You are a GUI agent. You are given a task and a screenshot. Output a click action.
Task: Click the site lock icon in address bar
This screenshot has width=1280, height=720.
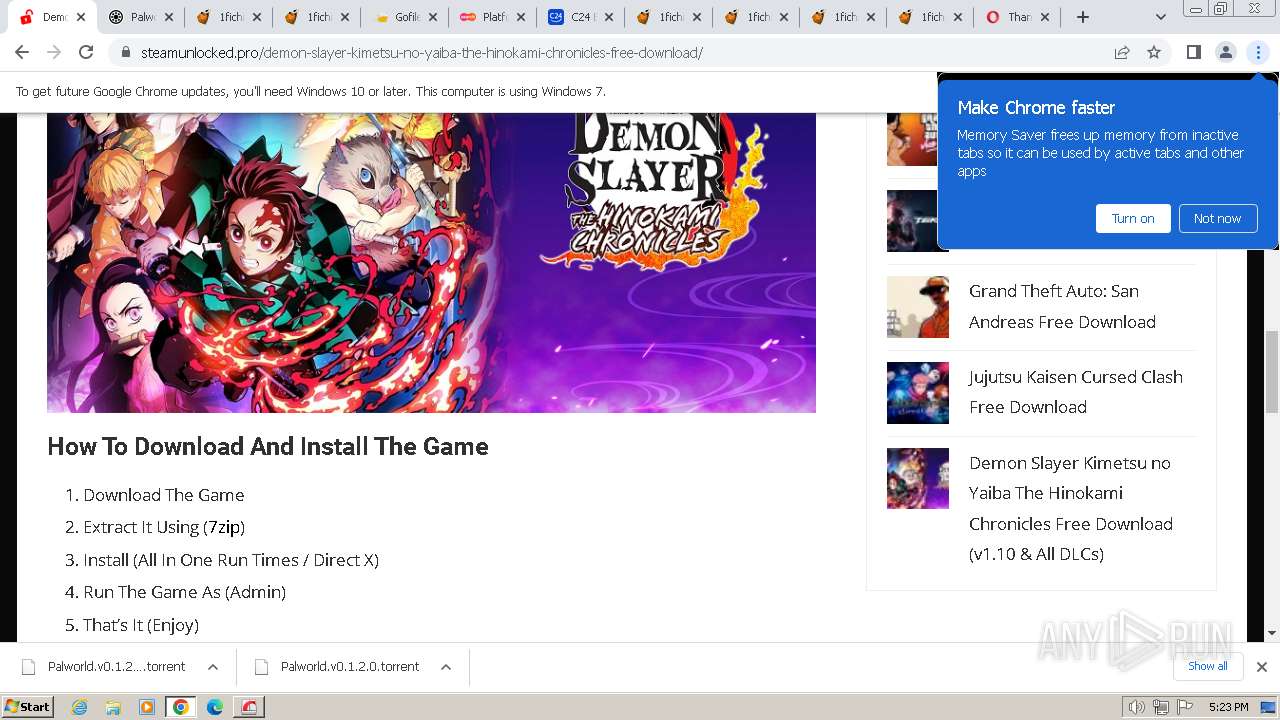(126, 53)
